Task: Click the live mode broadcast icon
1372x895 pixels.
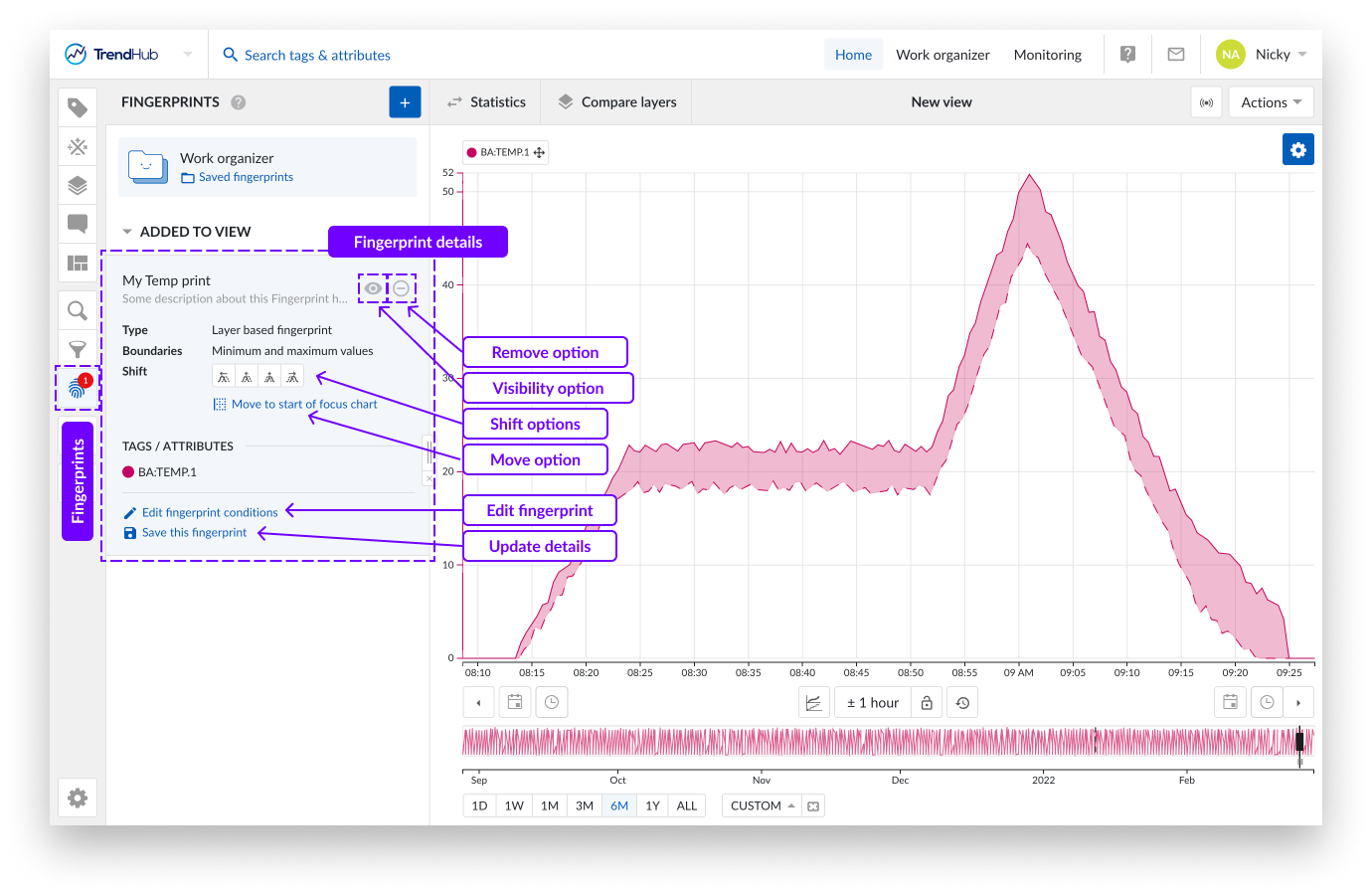Action: 1206,102
